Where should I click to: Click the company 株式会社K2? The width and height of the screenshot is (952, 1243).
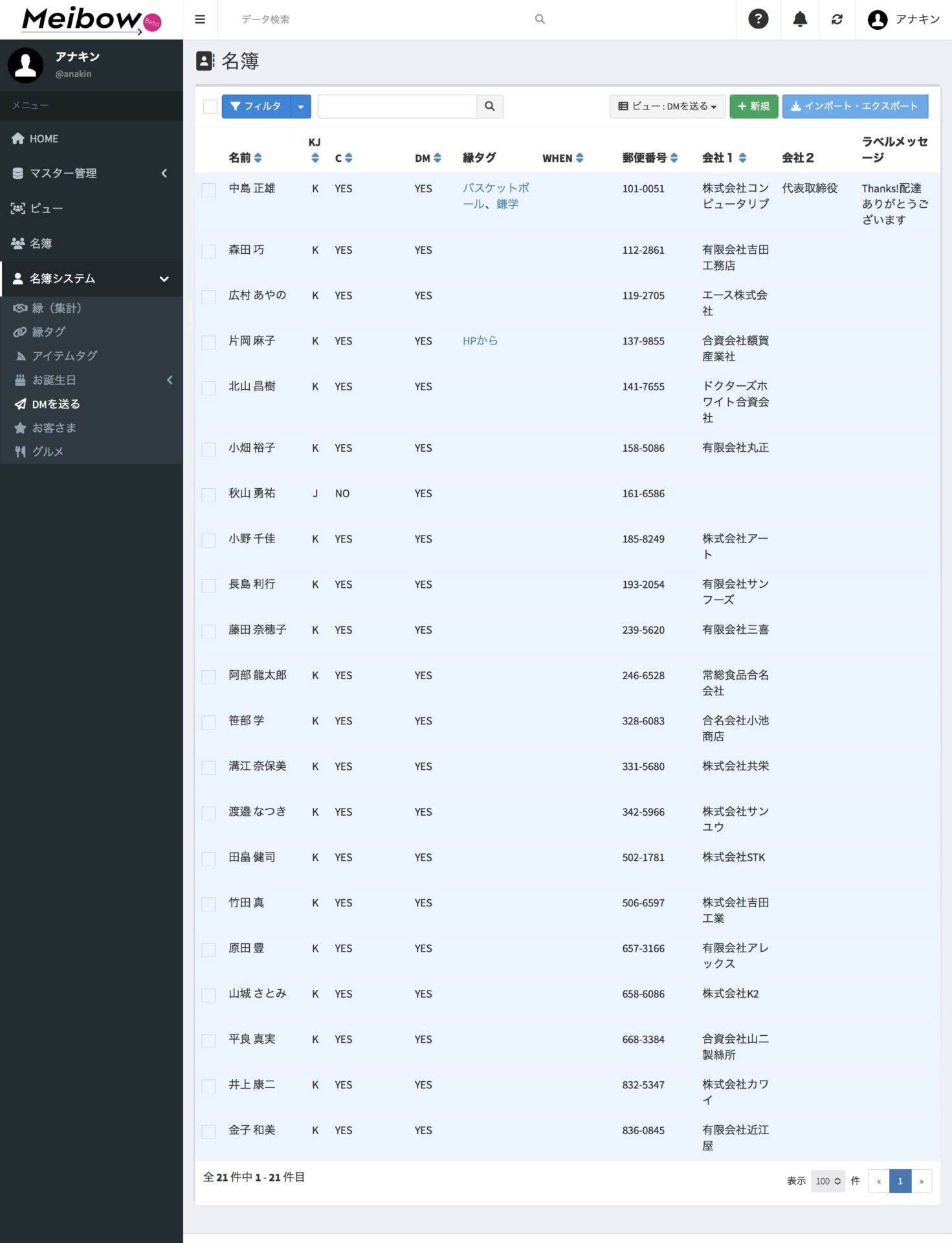[730, 993]
